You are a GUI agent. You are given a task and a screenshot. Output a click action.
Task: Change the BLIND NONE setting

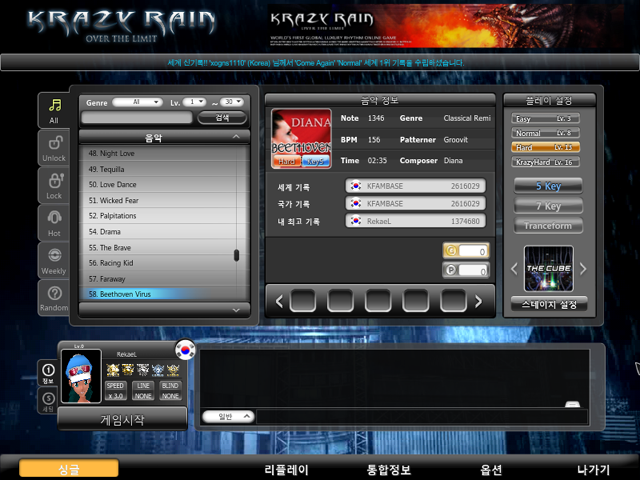coord(170,391)
